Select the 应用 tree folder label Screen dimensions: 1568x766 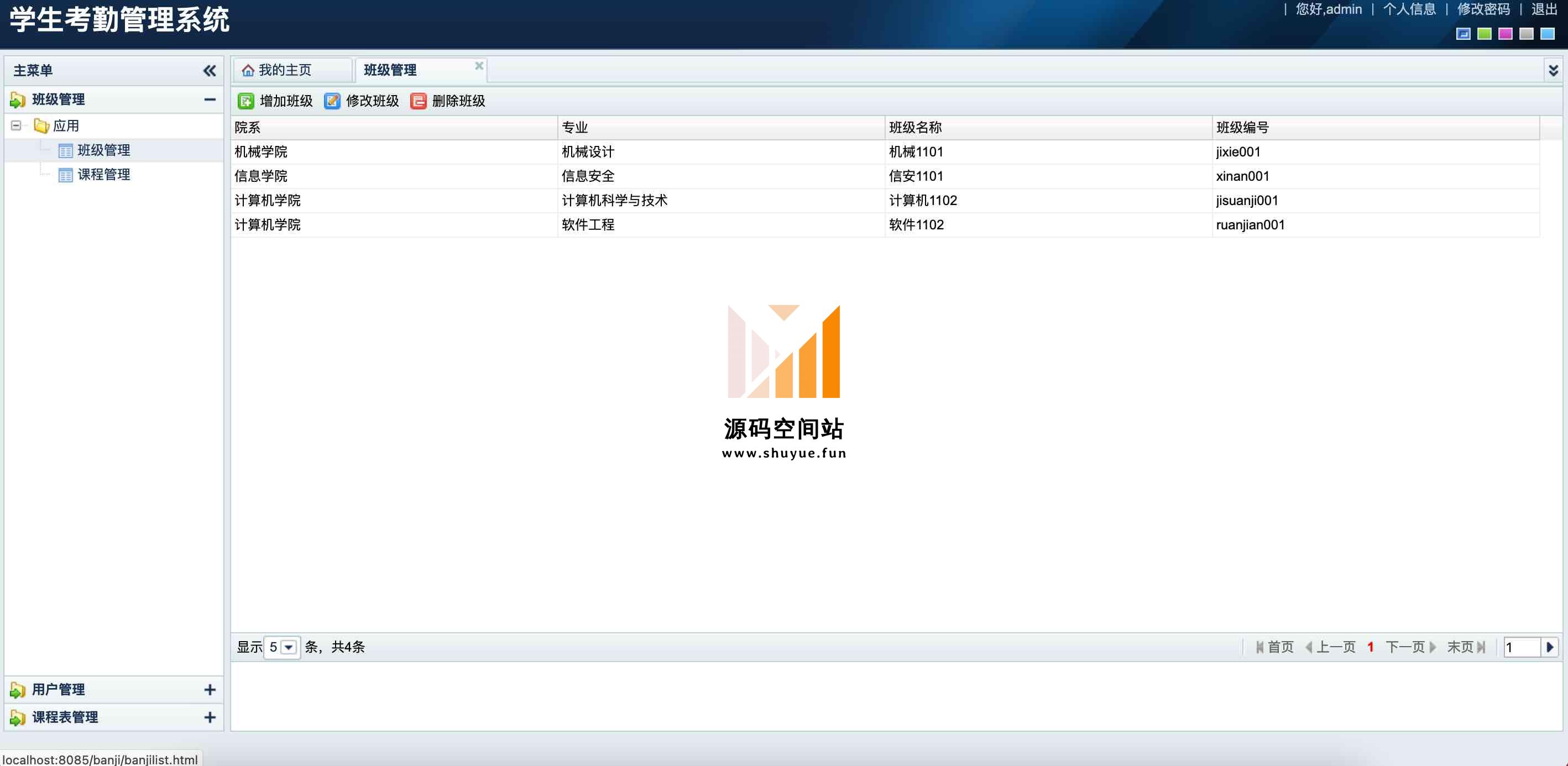point(66,126)
